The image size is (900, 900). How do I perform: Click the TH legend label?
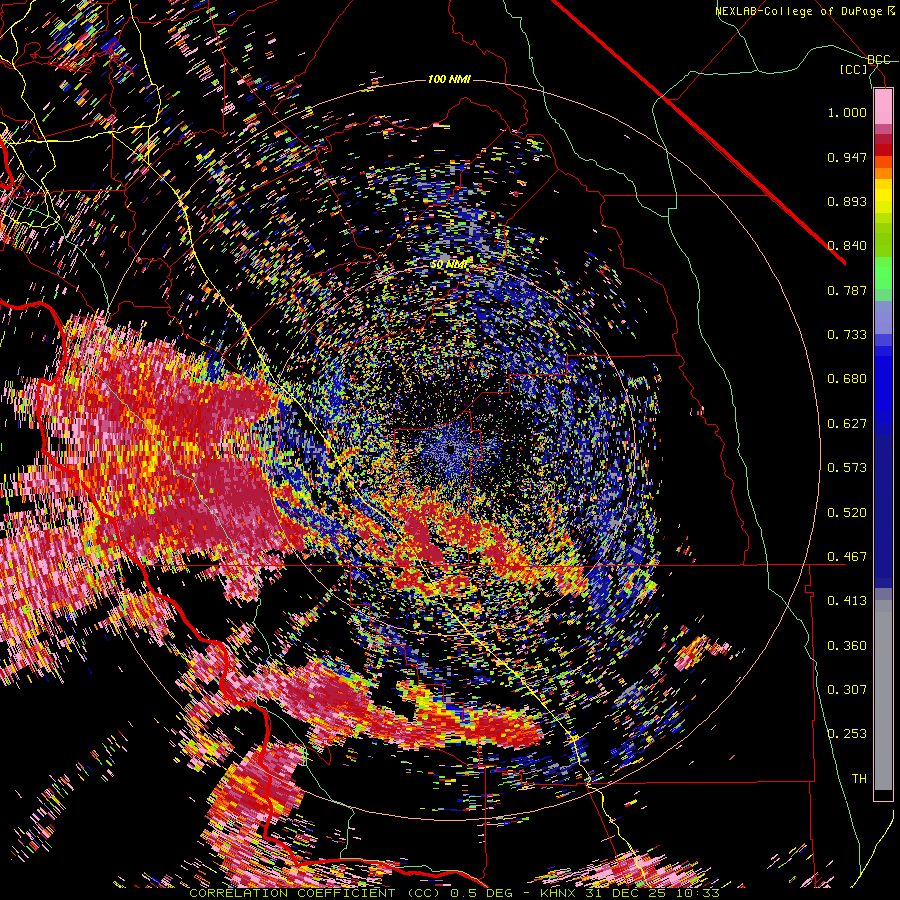859,779
